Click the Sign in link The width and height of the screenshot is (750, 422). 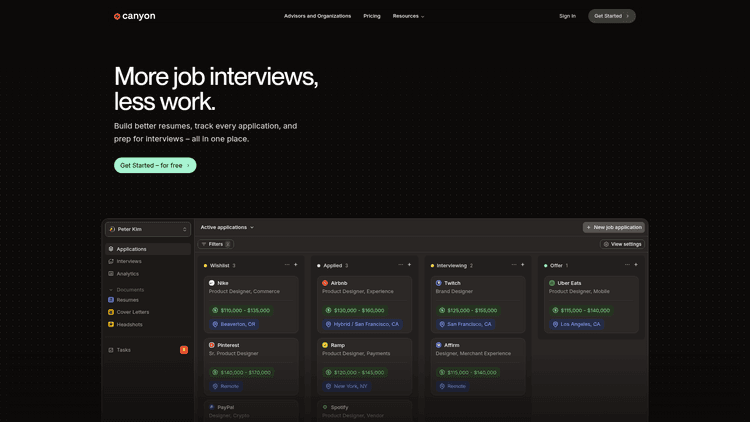pyautogui.click(x=567, y=16)
